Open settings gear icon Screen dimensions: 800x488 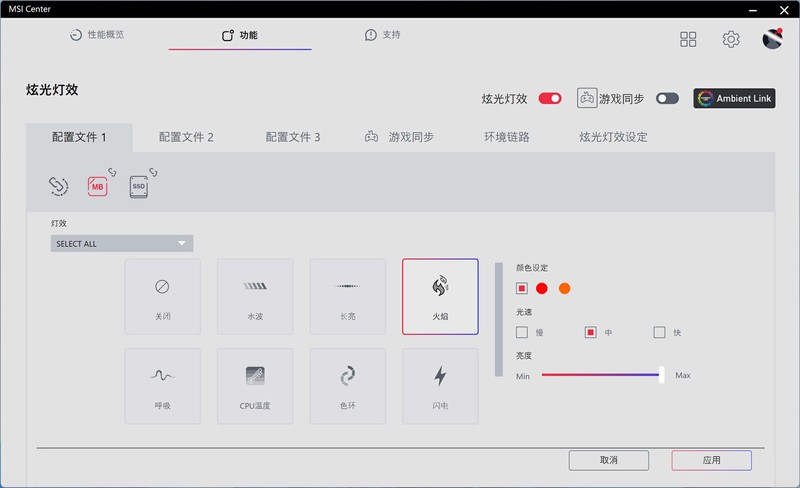(x=731, y=39)
